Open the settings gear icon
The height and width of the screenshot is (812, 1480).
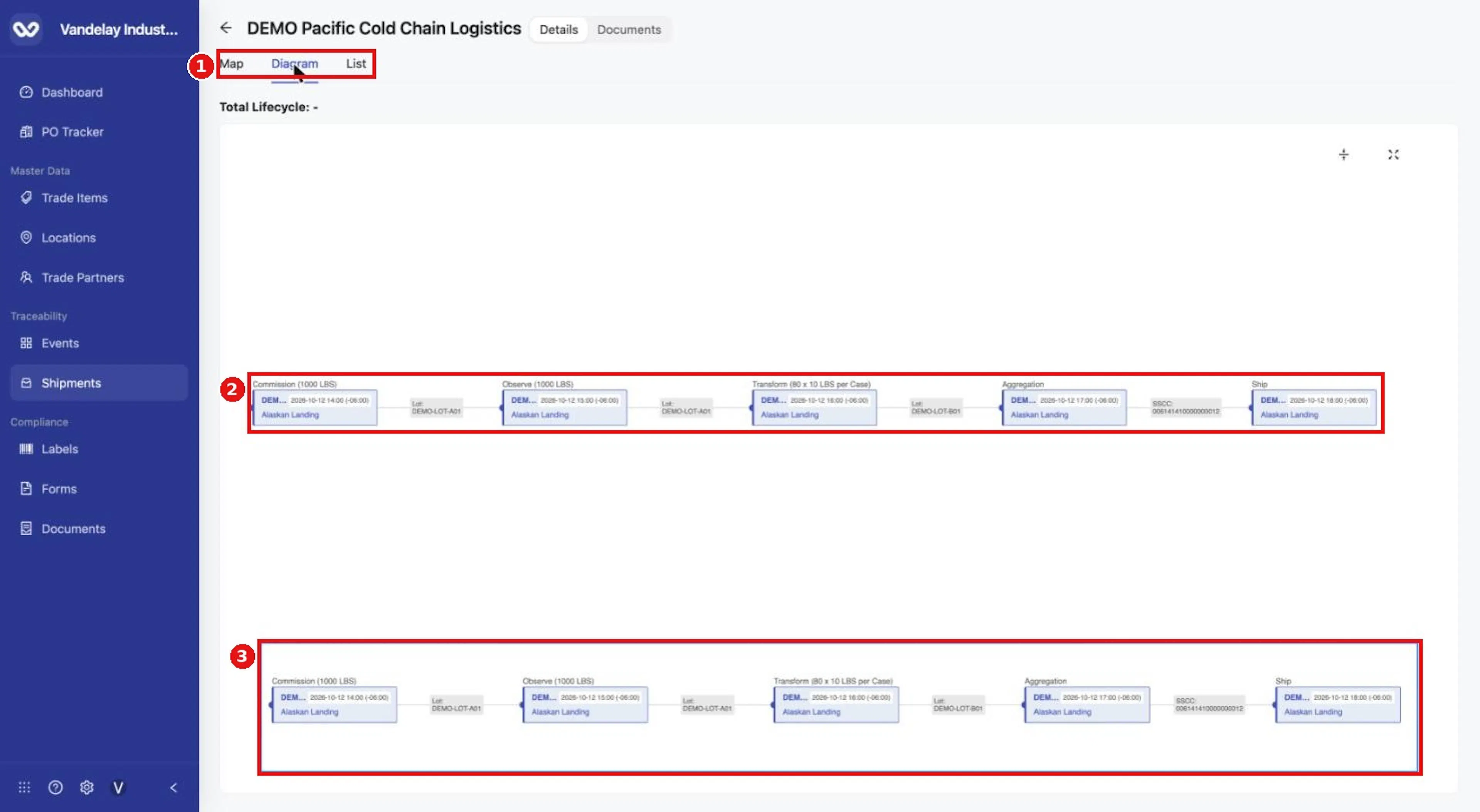coord(86,787)
